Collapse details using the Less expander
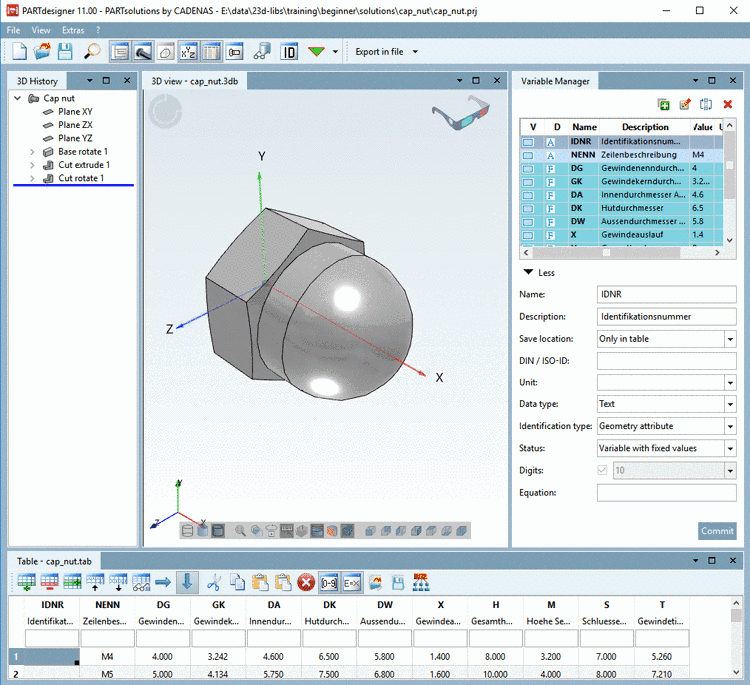The width and height of the screenshot is (750, 685). click(540, 272)
